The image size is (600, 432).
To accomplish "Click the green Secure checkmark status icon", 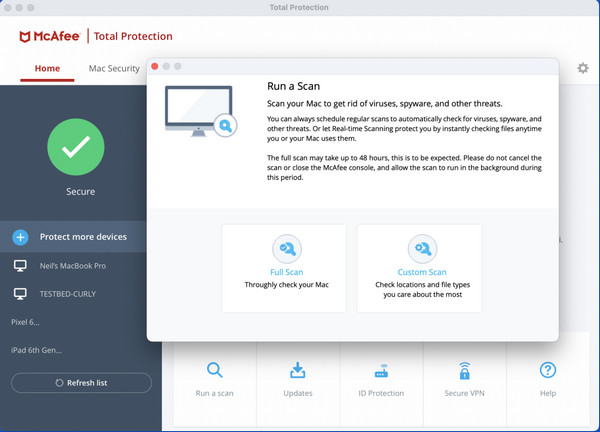I will click(x=76, y=147).
